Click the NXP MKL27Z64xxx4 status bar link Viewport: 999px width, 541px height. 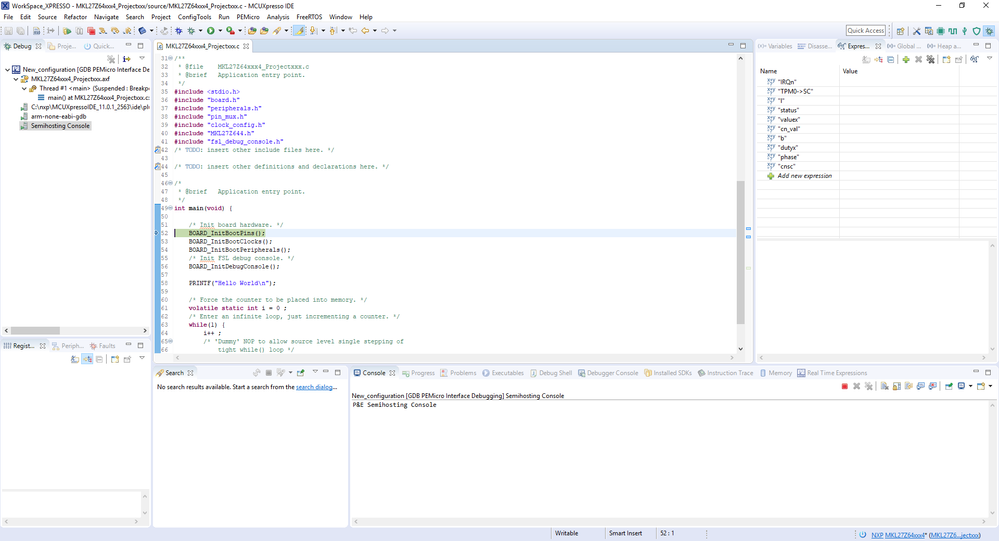tap(897, 535)
